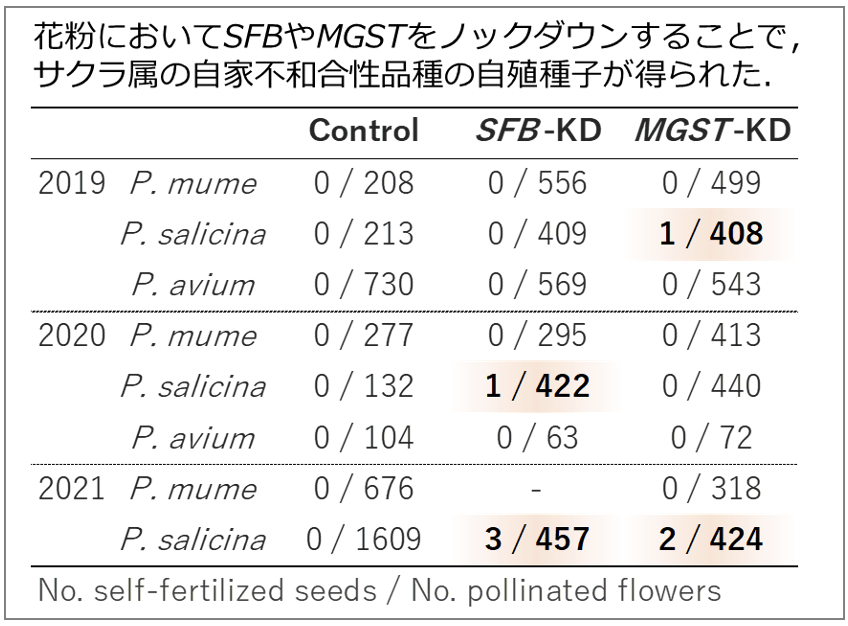The width and height of the screenshot is (848, 626).
Task: Click the SFB-KD column header
Action: click(x=538, y=130)
